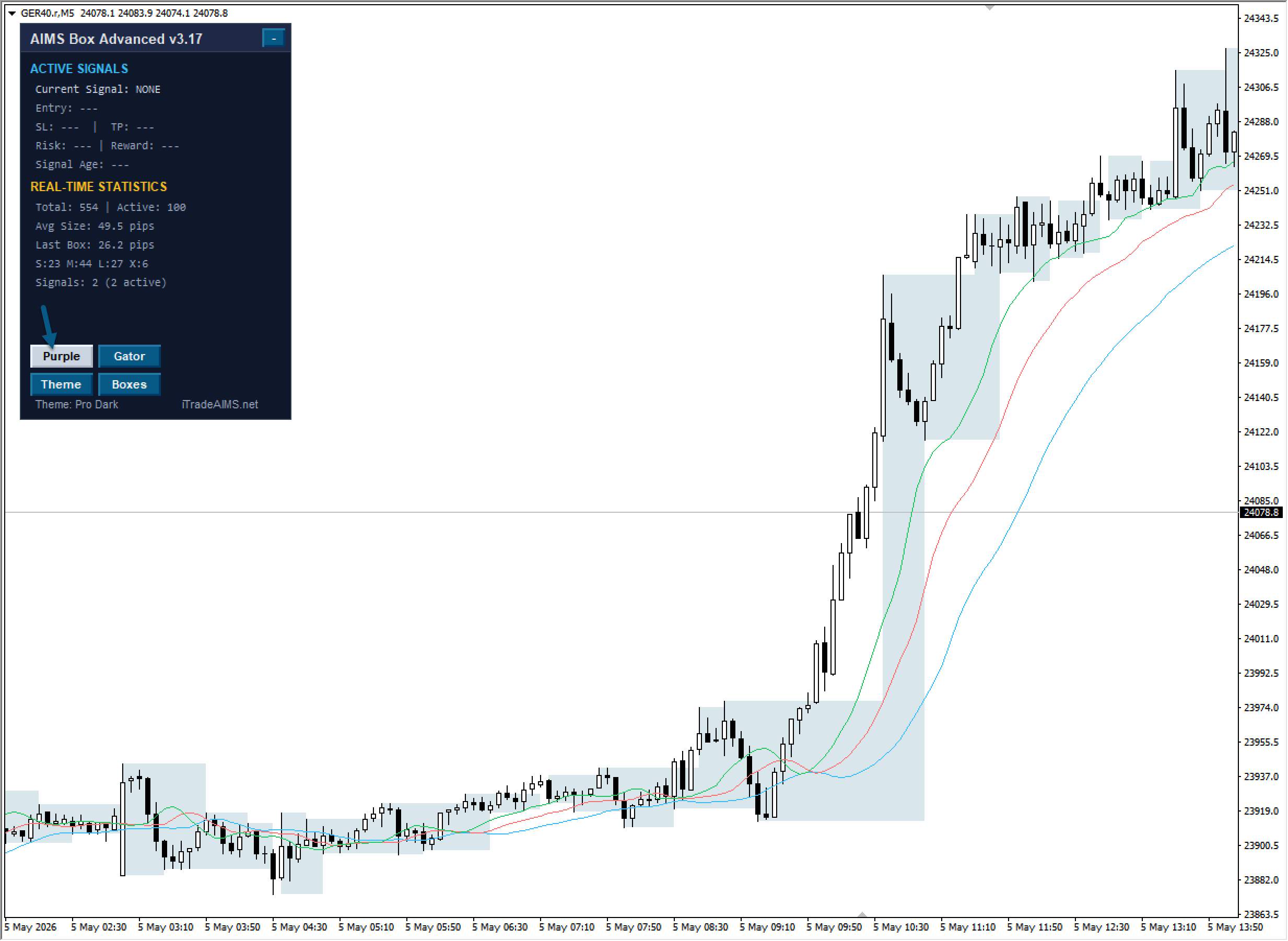Click the 'AIMS Box Advanced v3.17' title
This screenshot has width=1288, height=941.
point(116,39)
